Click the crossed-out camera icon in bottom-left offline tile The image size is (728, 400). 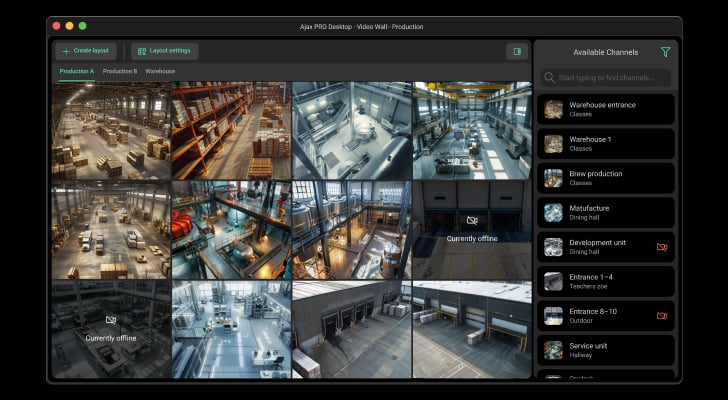pos(111,320)
